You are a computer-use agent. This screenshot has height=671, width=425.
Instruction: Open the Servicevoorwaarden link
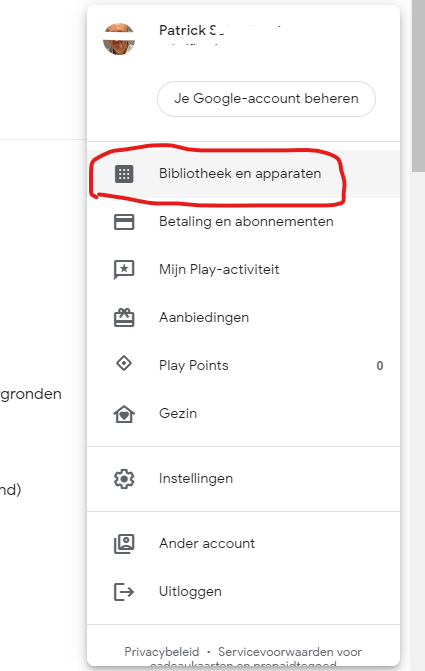[x=290, y=652]
